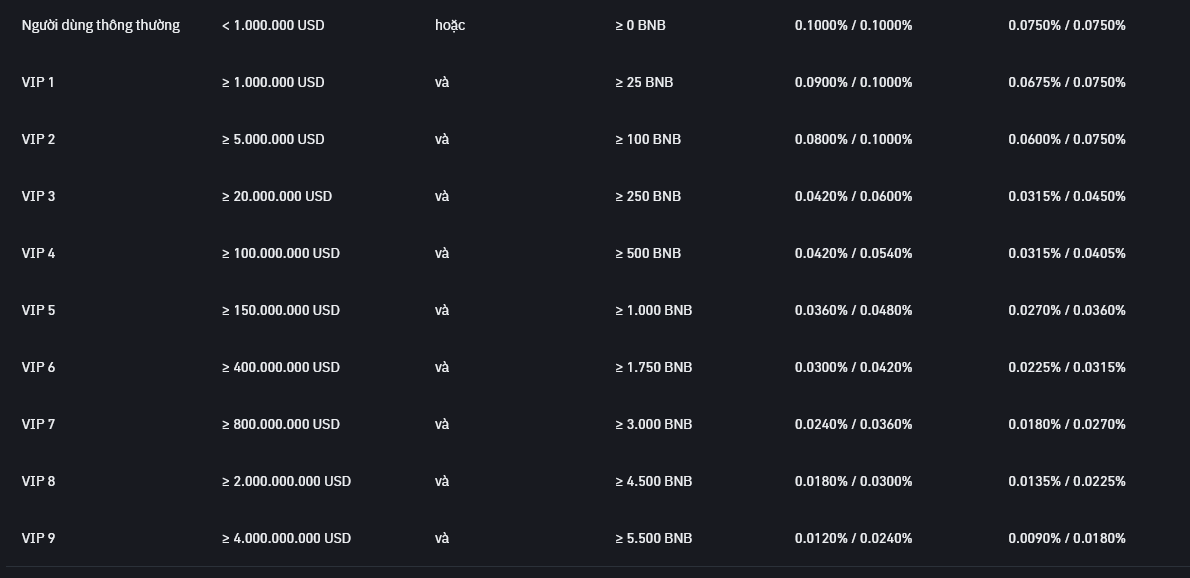Screen dimensions: 1190x578
Task: Click the "hoặc" condition text
Action: point(450,25)
